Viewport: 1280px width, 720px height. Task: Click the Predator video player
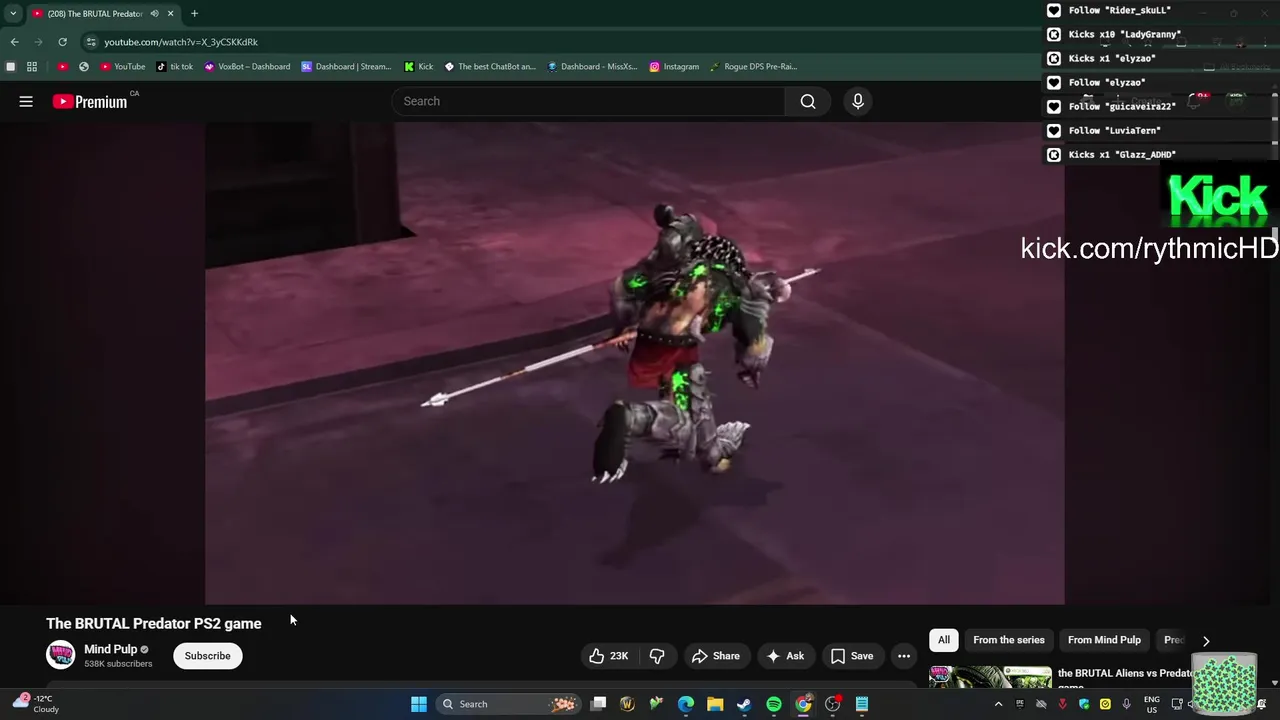click(635, 363)
